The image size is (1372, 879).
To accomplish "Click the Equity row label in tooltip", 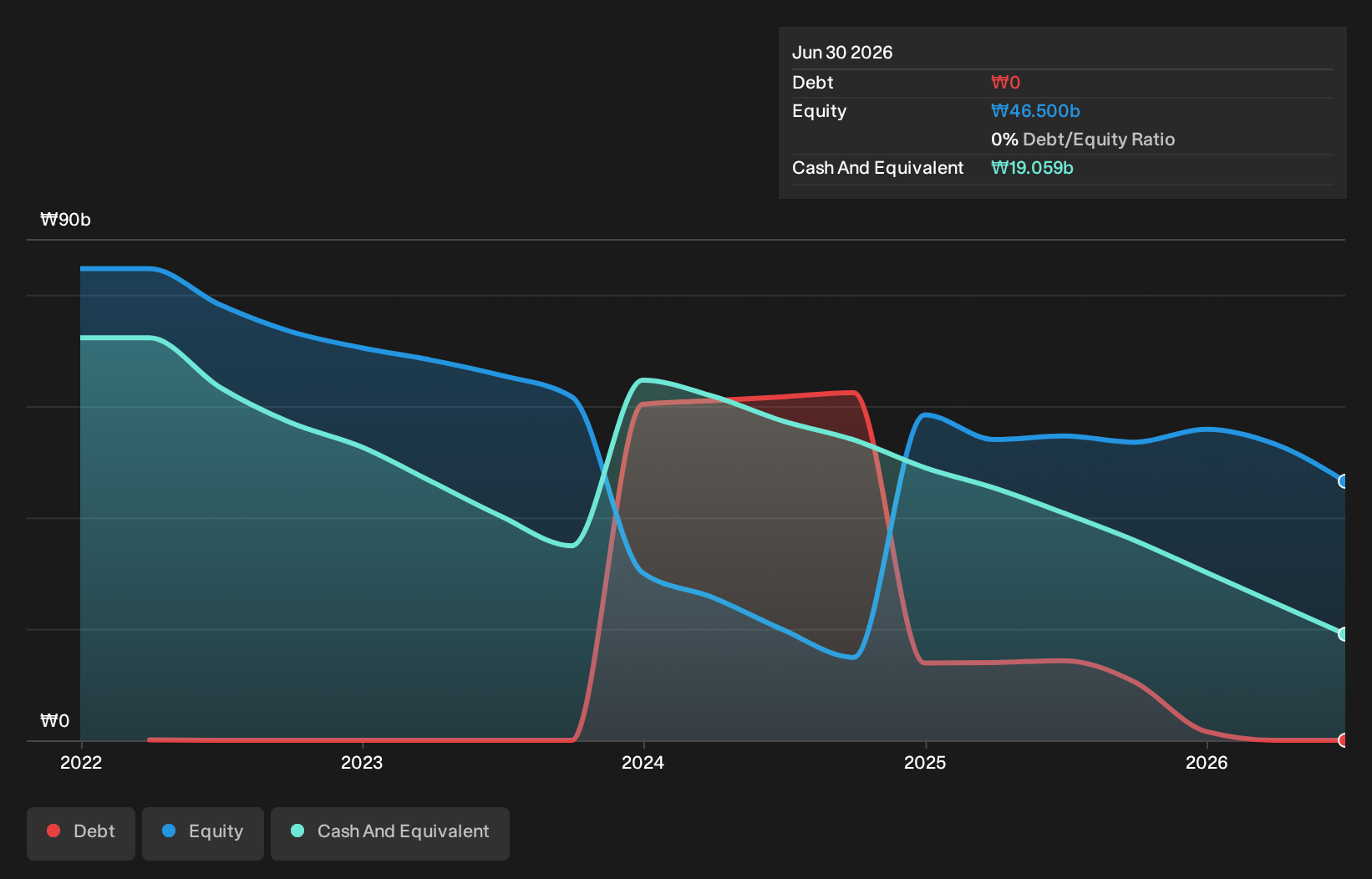I will point(819,111).
